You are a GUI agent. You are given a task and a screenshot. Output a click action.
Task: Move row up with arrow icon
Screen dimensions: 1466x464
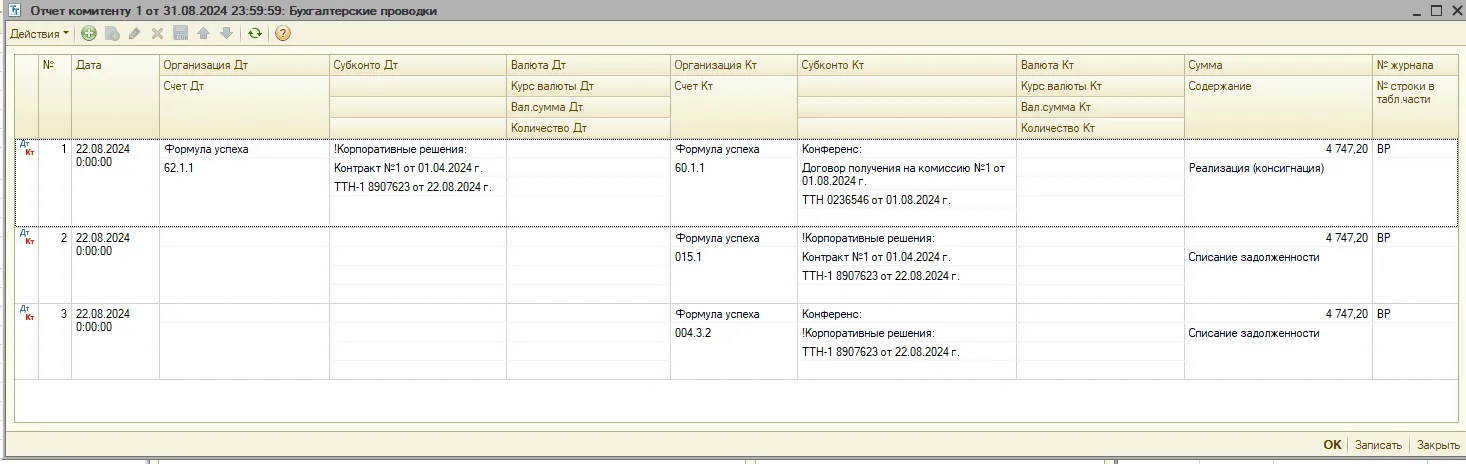(203, 34)
